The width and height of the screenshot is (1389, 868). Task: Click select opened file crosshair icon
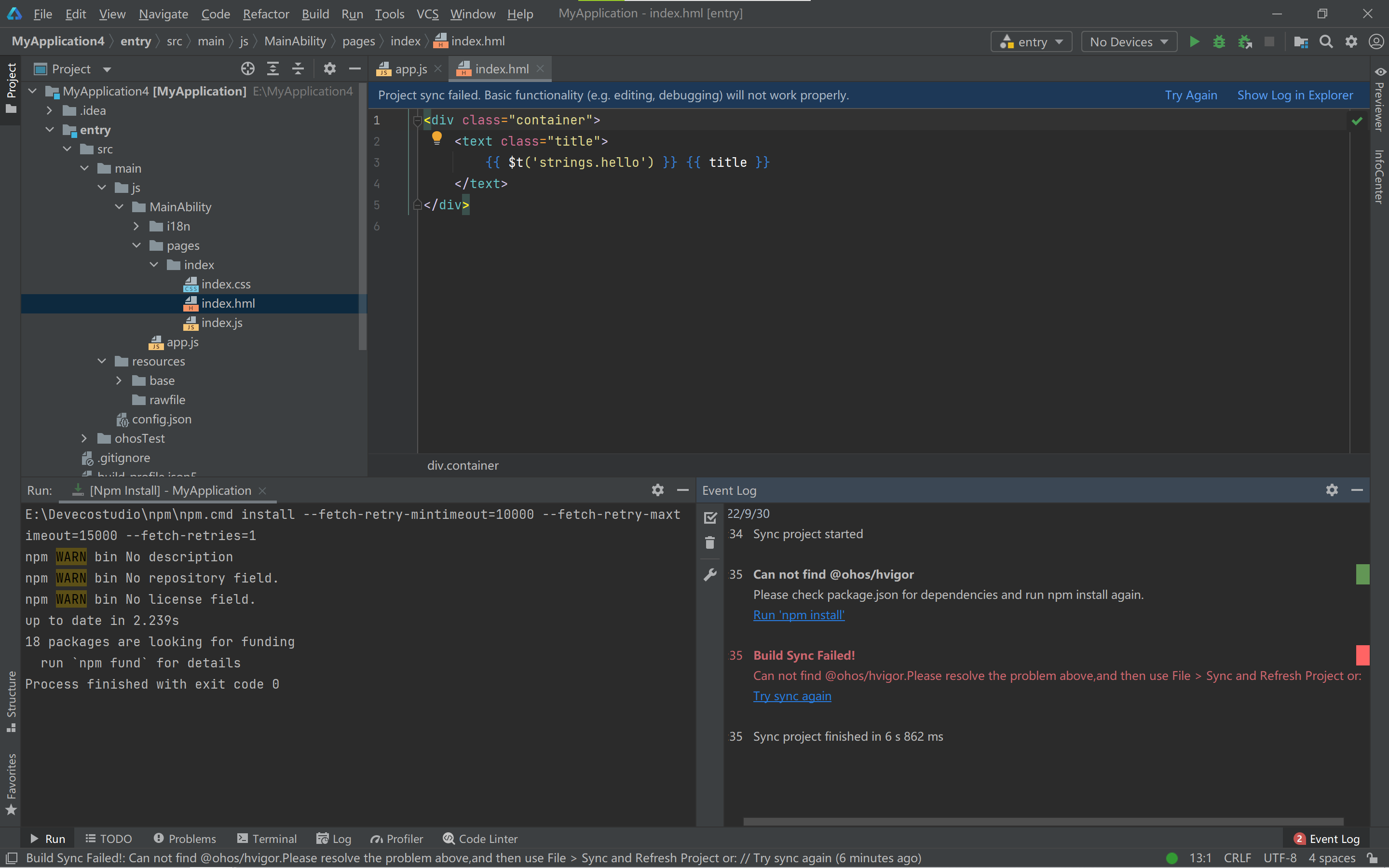coord(247,69)
